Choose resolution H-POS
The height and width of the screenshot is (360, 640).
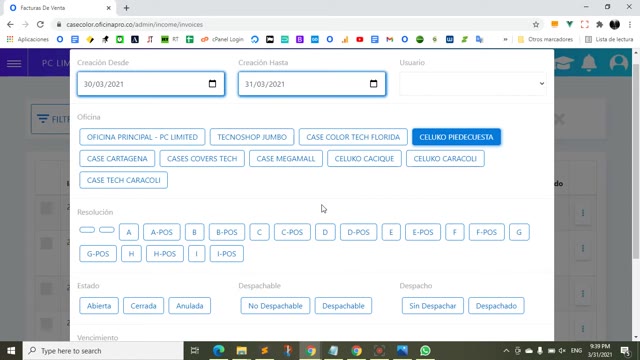point(165,254)
